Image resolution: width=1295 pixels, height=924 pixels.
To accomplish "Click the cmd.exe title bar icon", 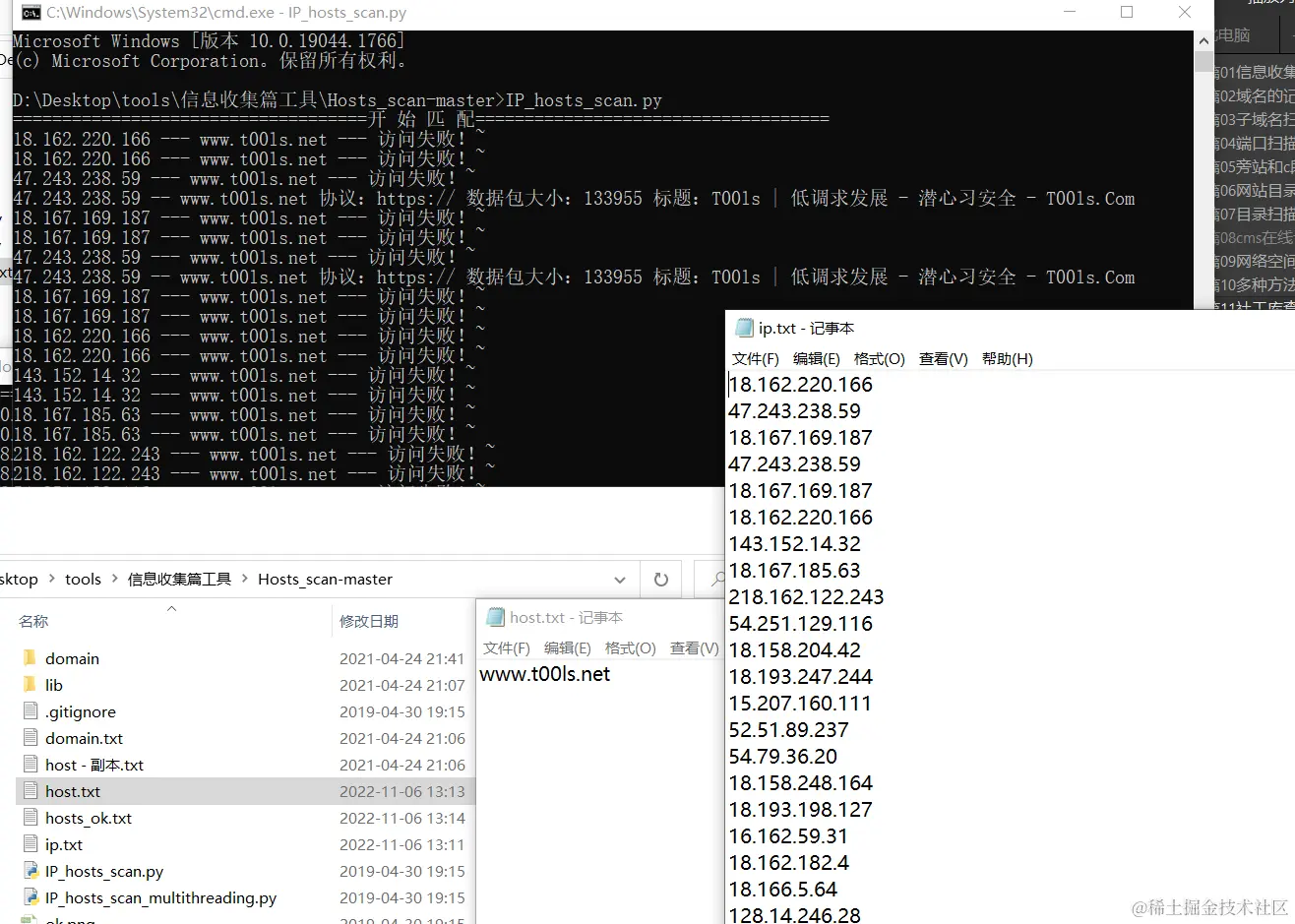I will click(x=31, y=13).
